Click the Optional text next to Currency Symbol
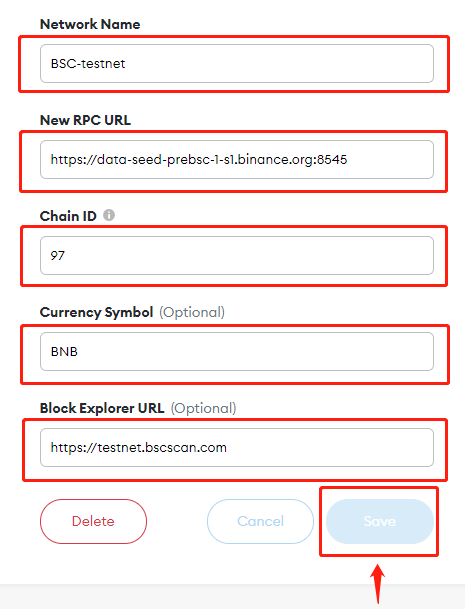The image size is (465, 609). click(192, 312)
